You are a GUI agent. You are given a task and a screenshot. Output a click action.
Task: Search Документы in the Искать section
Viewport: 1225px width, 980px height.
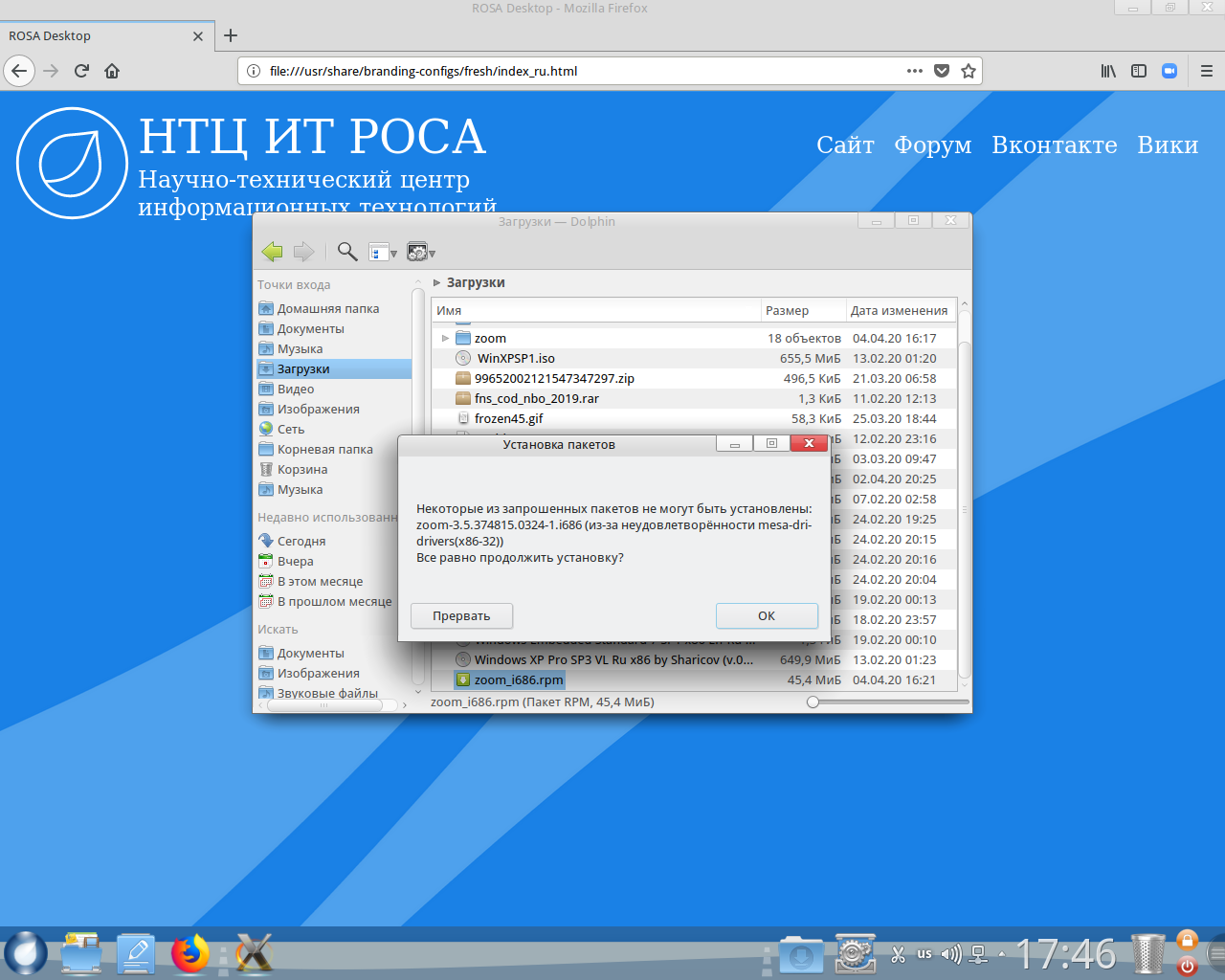[334, 654]
